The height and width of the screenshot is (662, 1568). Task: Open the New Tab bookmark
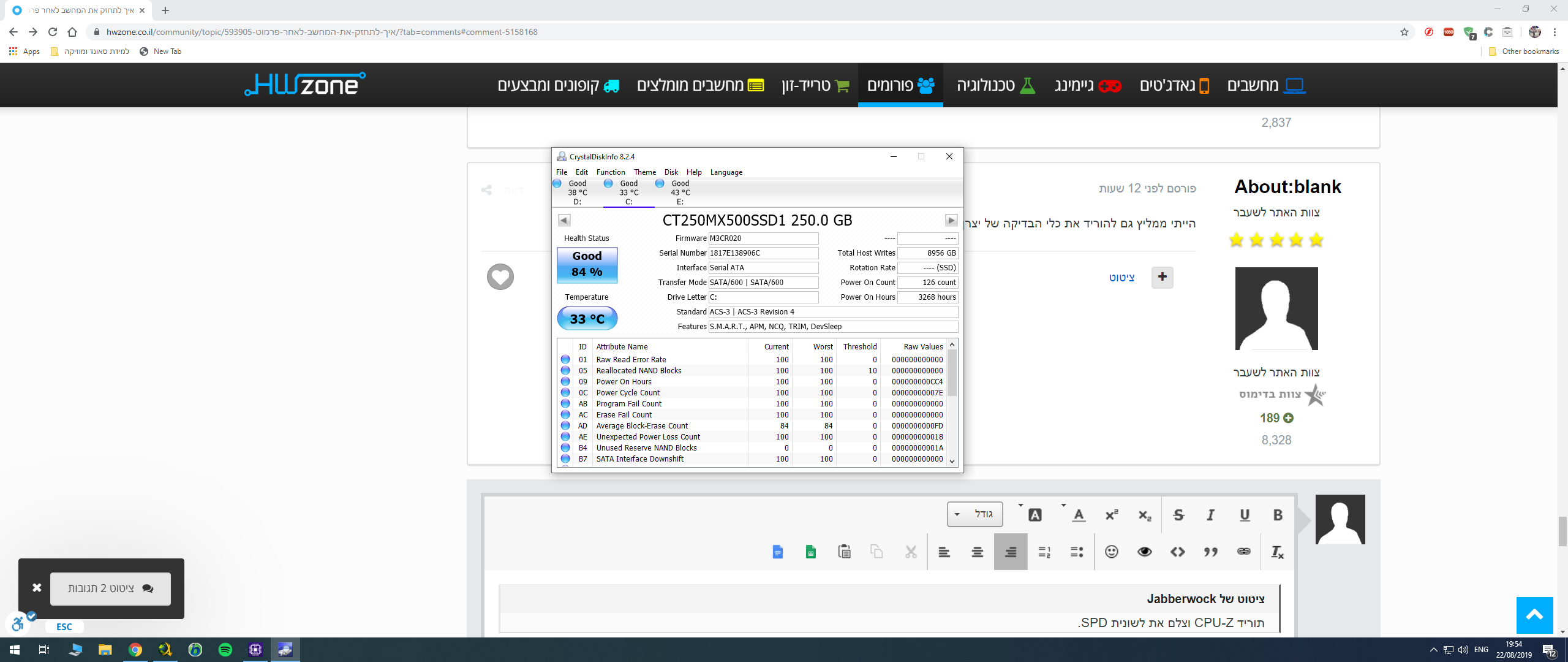click(160, 51)
